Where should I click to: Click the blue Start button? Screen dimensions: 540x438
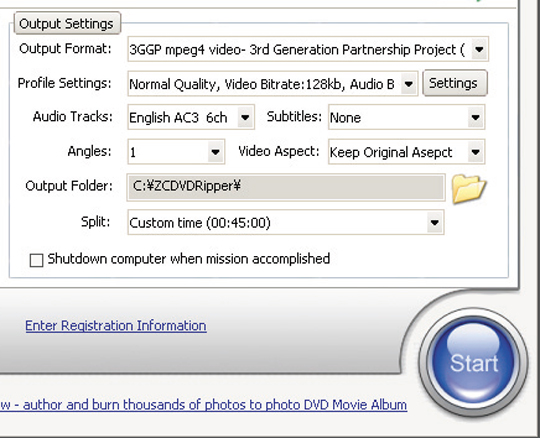coord(474,363)
